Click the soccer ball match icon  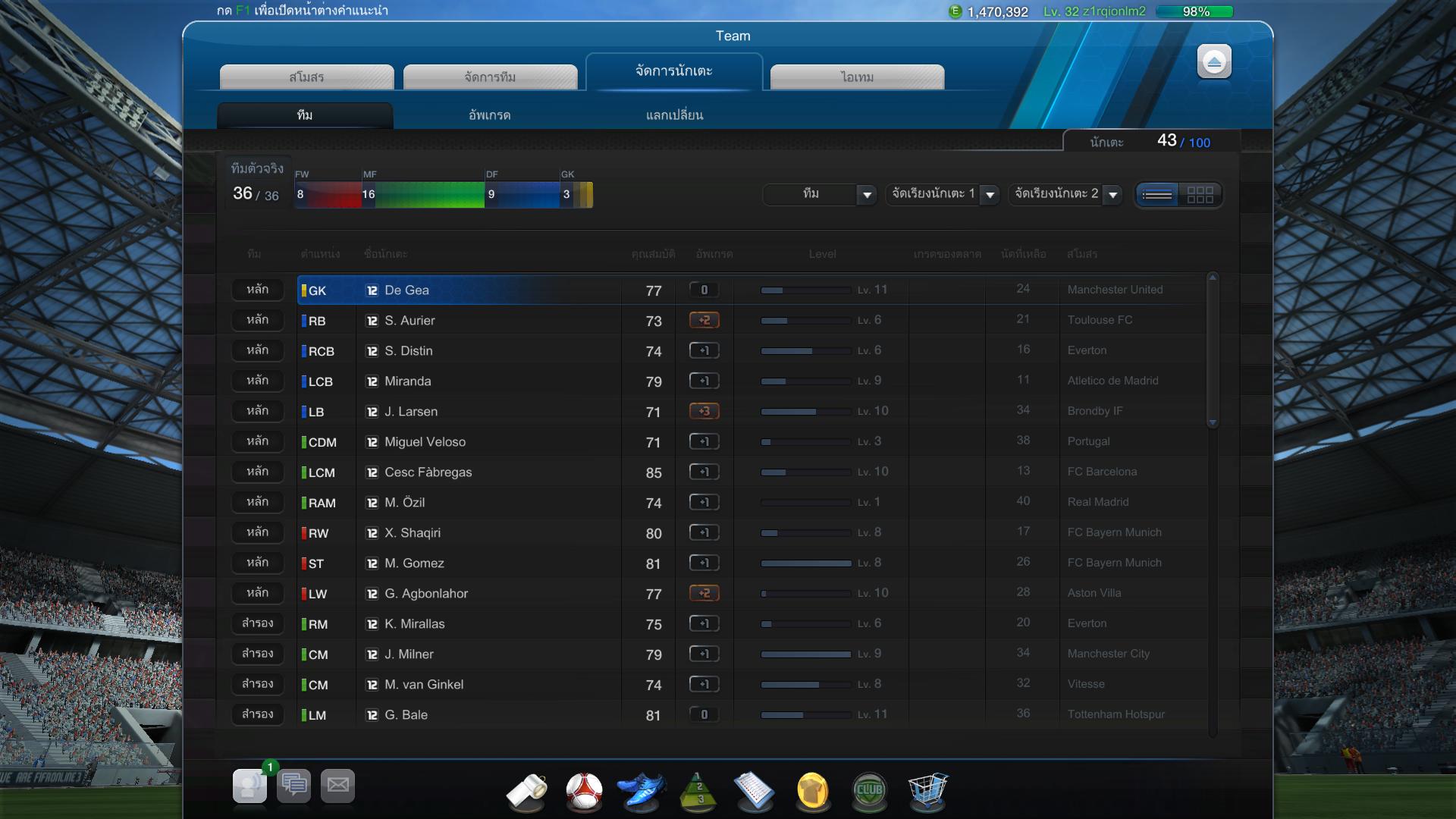(584, 791)
